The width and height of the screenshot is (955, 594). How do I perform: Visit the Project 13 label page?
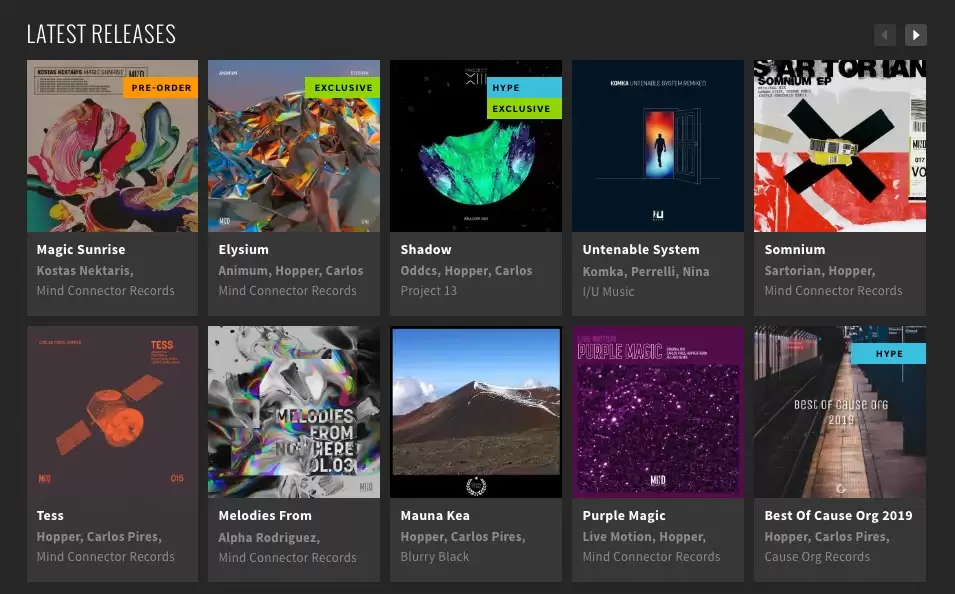(x=428, y=291)
